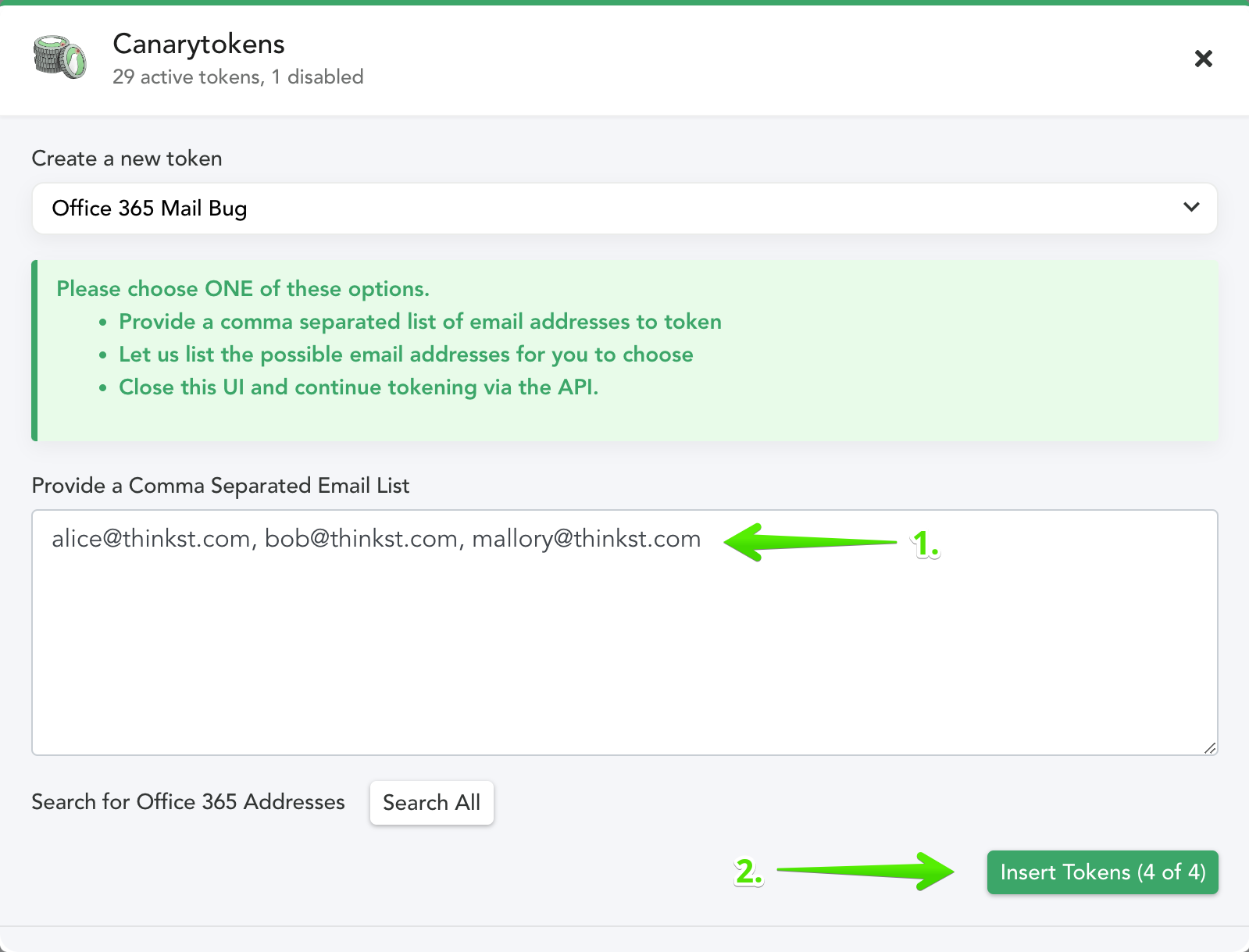1249x952 pixels.
Task: Click the '29 active tokens, 1 disabled' status text
Action: pyautogui.click(x=237, y=77)
